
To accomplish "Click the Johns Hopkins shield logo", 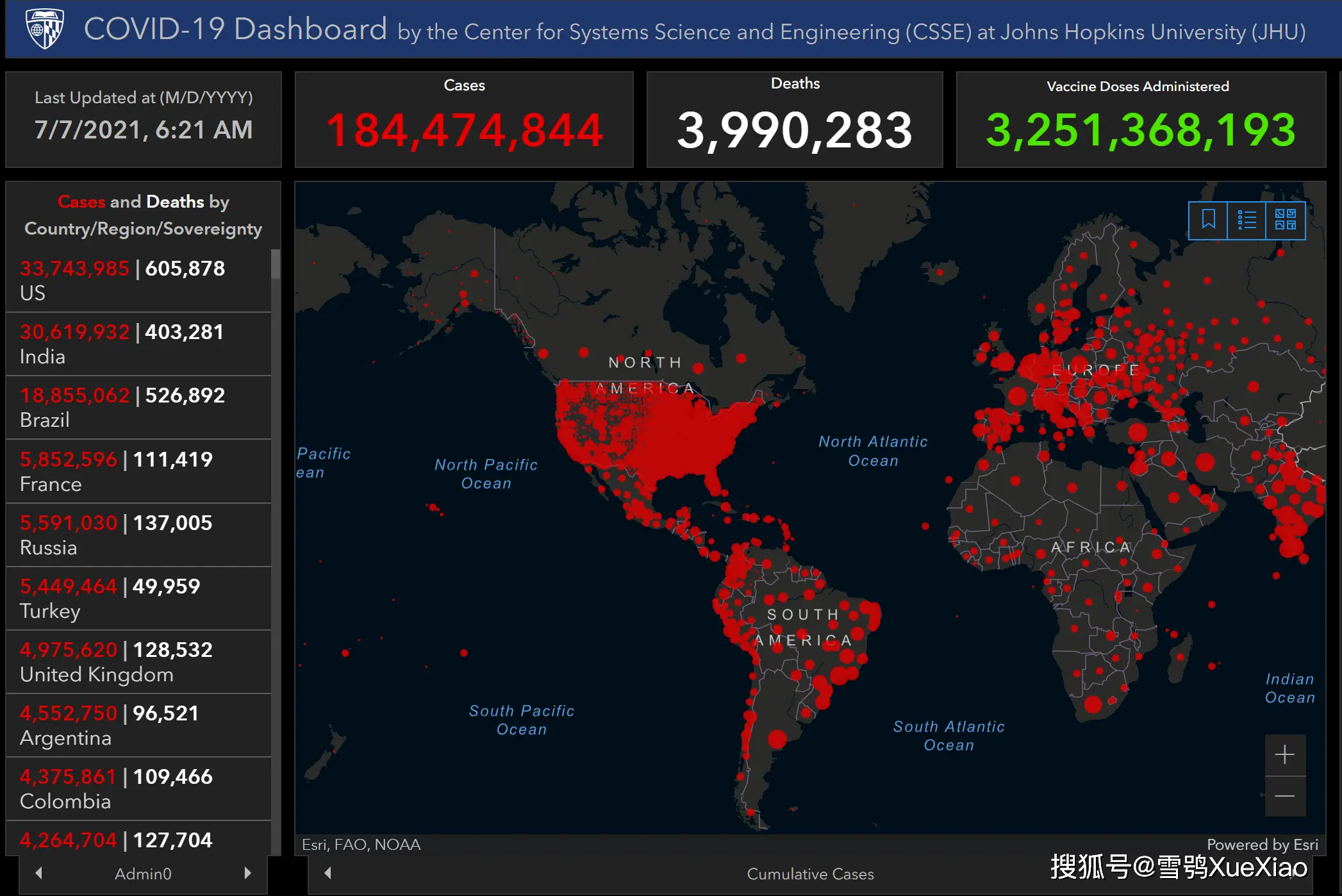I will (x=44, y=29).
